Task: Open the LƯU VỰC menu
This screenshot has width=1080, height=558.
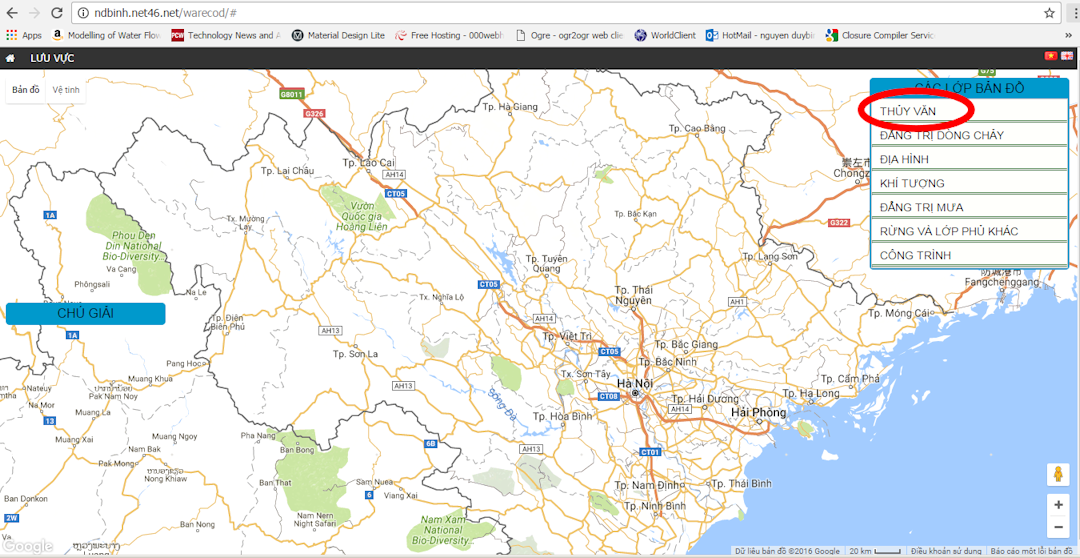Action: [52, 58]
